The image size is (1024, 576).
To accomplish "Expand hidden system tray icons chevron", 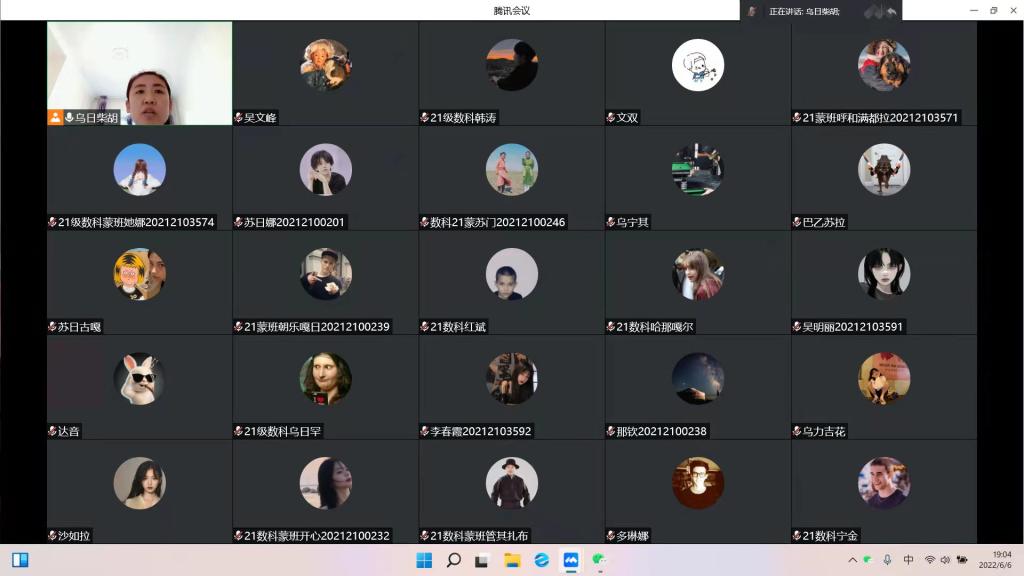I will pyautogui.click(x=852, y=560).
